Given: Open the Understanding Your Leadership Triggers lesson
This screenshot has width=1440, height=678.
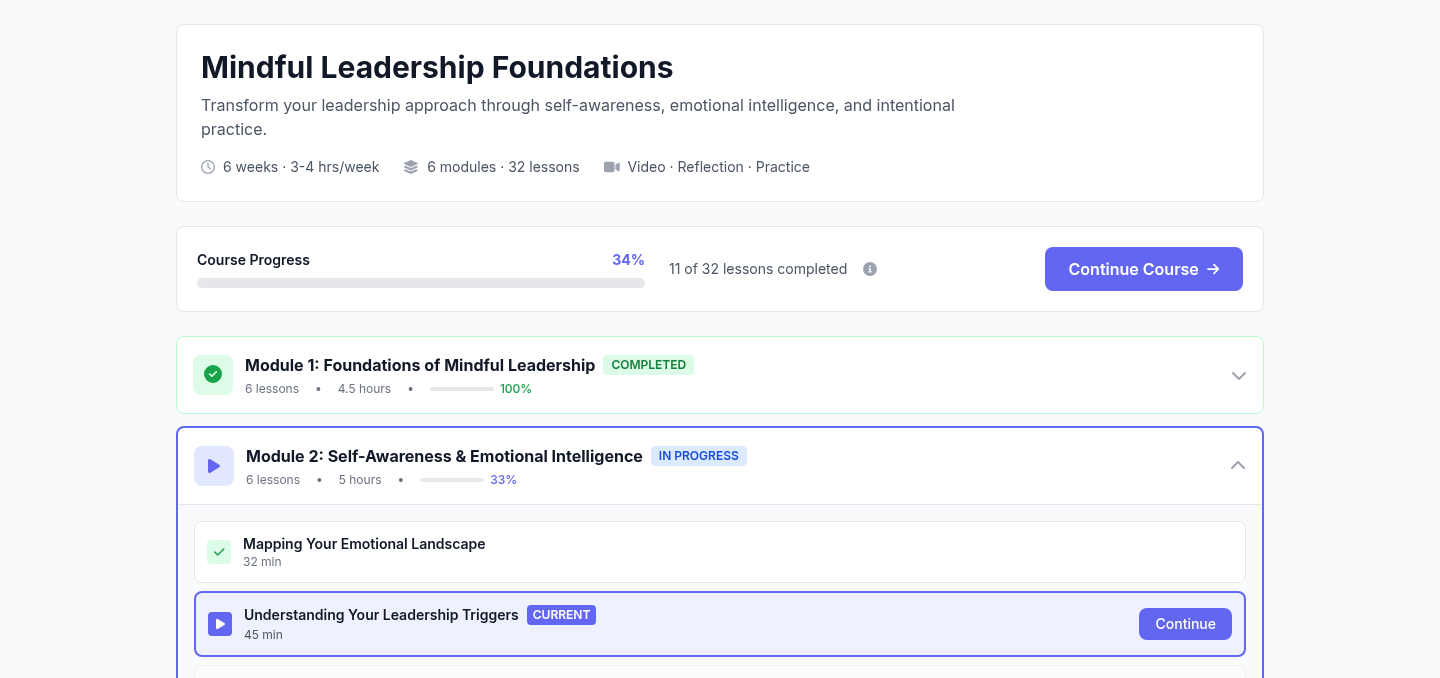Looking at the screenshot, I should pyautogui.click(x=381, y=615).
